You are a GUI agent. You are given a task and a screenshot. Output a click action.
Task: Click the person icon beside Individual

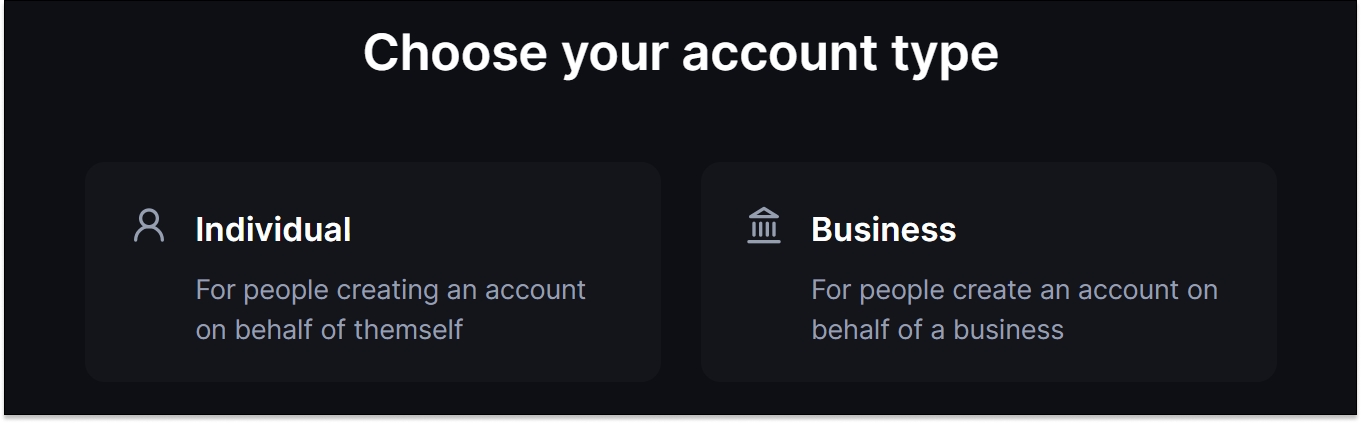click(149, 225)
